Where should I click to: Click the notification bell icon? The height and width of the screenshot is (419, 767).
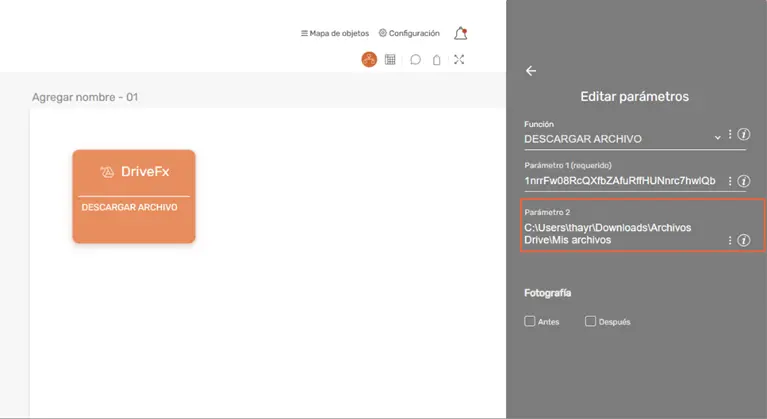(x=460, y=33)
